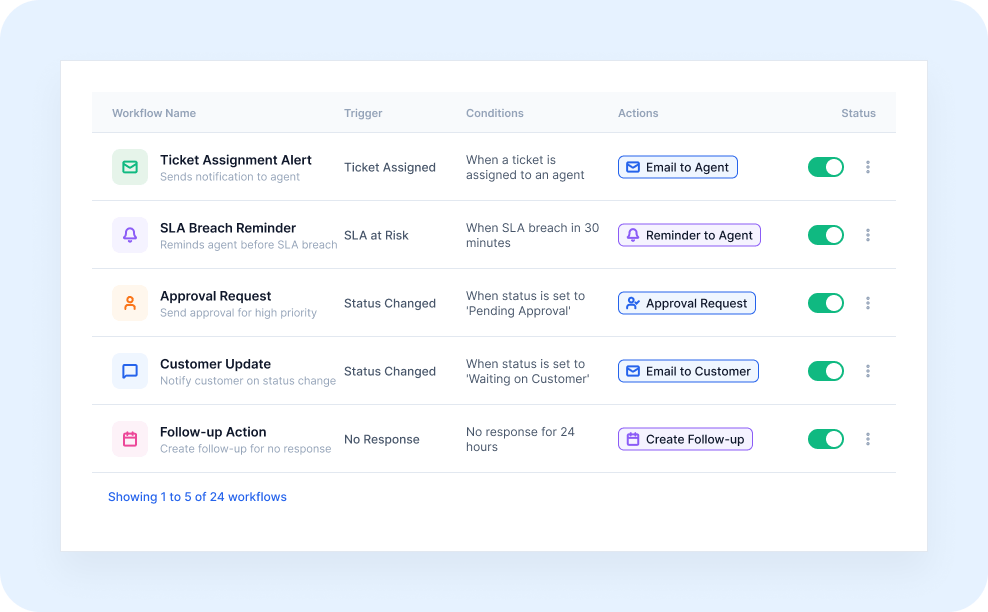Turn off the SLA Breach Reminder toggle

click(x=825, y=235)
